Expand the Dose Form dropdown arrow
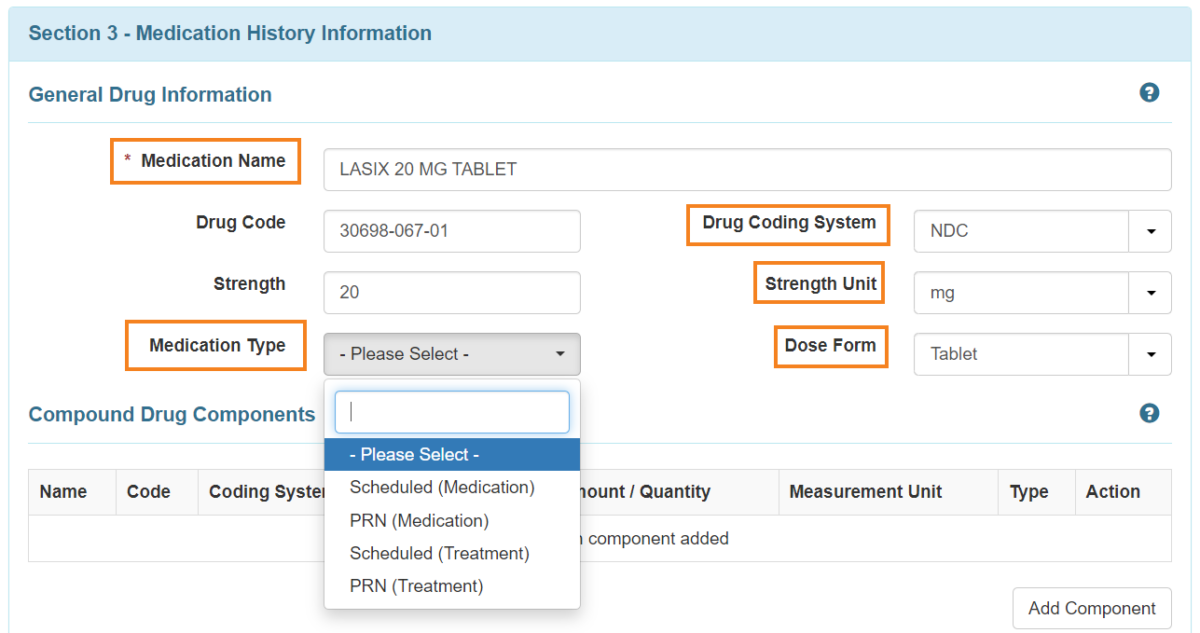The image size is (1200, 633). 1151,354
